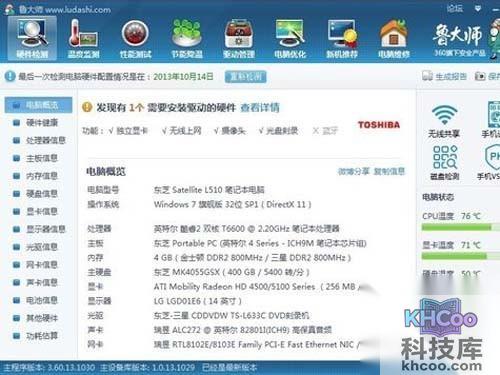Click the info icon beside last detection date
The height and width of the screenshot is (375, 500).
click(10, 76)
